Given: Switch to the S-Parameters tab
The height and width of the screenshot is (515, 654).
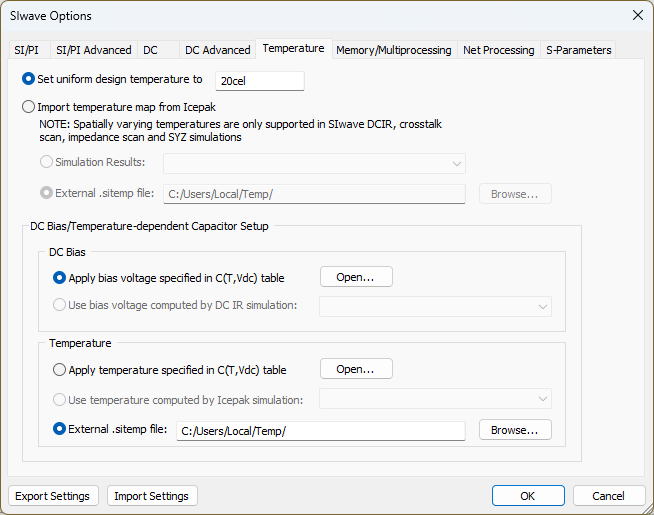Looking at the screenshot, I should (x=577, y=50).
